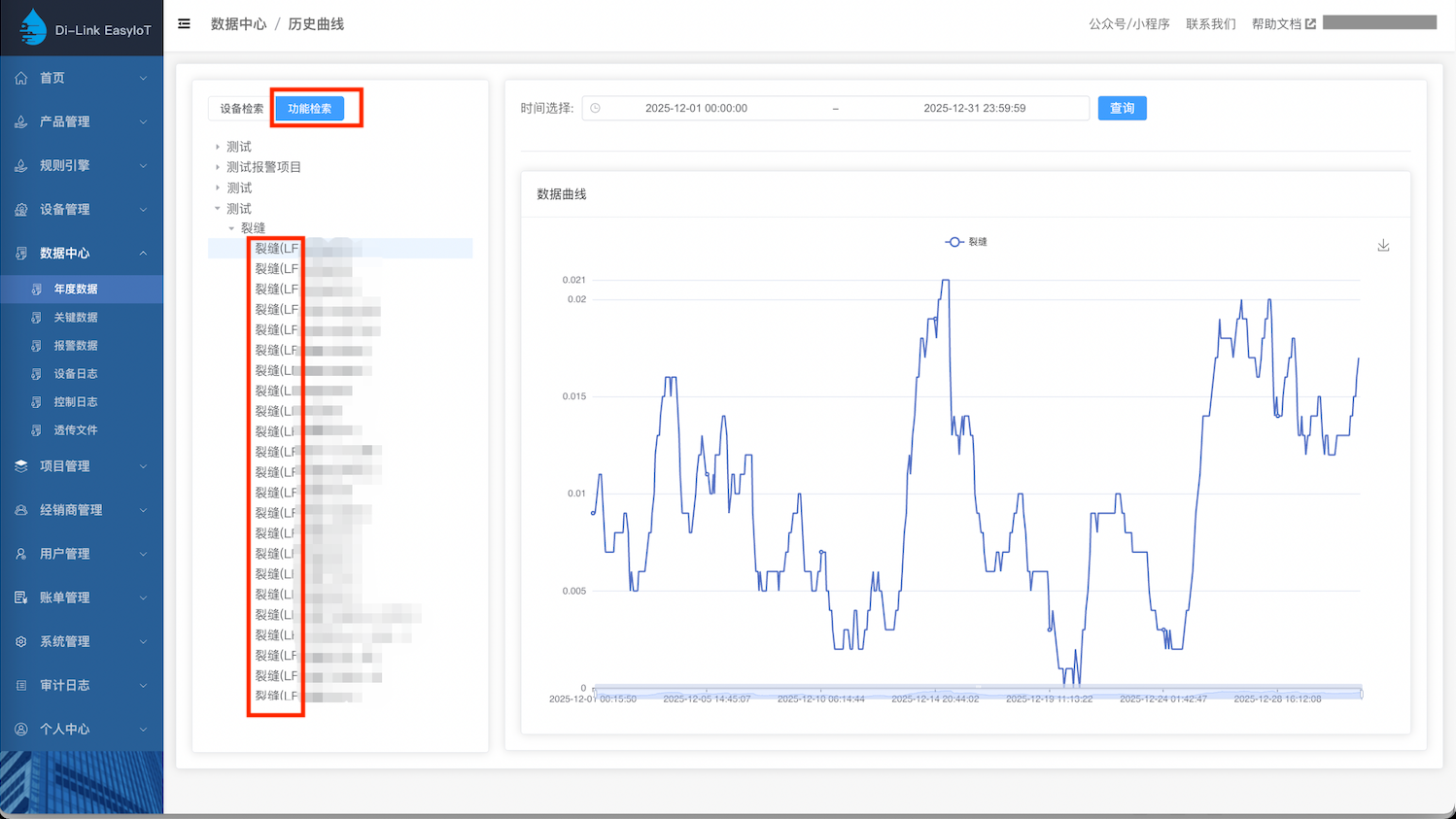Download the data curve chart image
This screenshot has width=1456, height=819.
coord(1383,246)
